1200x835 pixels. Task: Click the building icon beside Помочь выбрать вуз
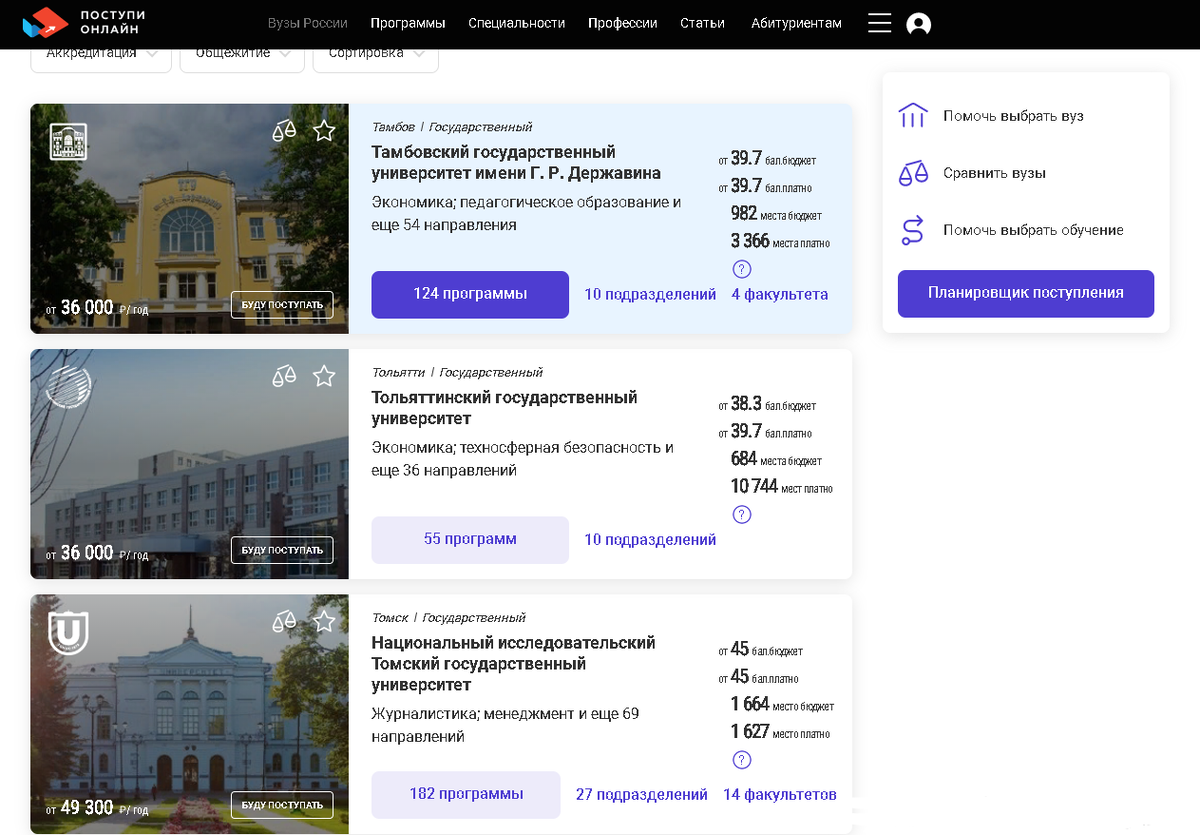pos(913,116)
